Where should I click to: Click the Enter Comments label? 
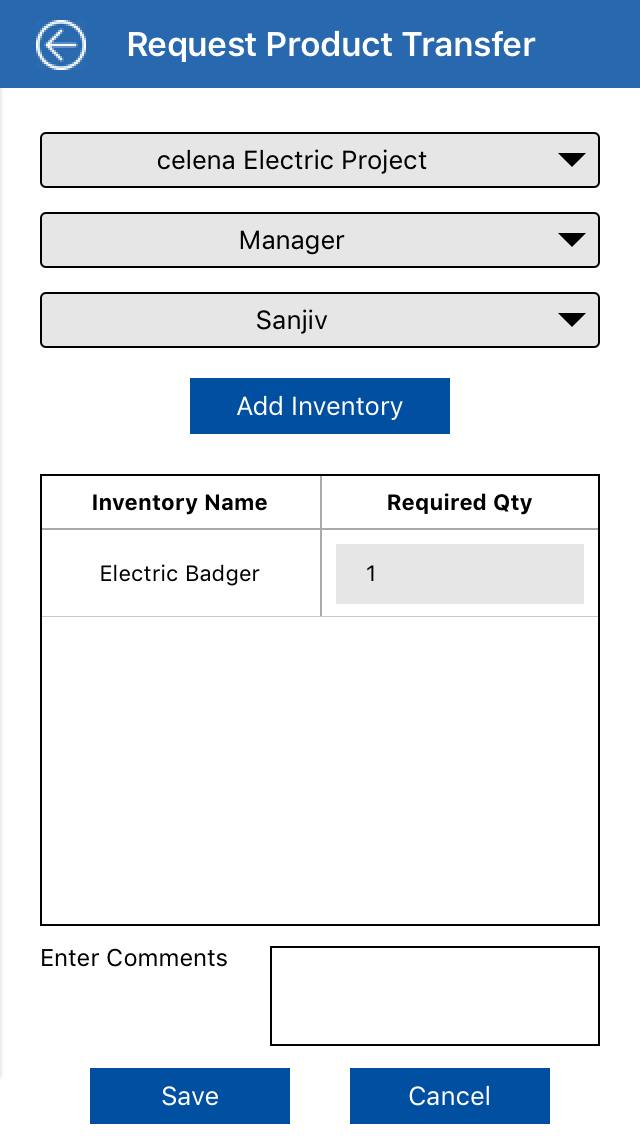pos(134,958)
